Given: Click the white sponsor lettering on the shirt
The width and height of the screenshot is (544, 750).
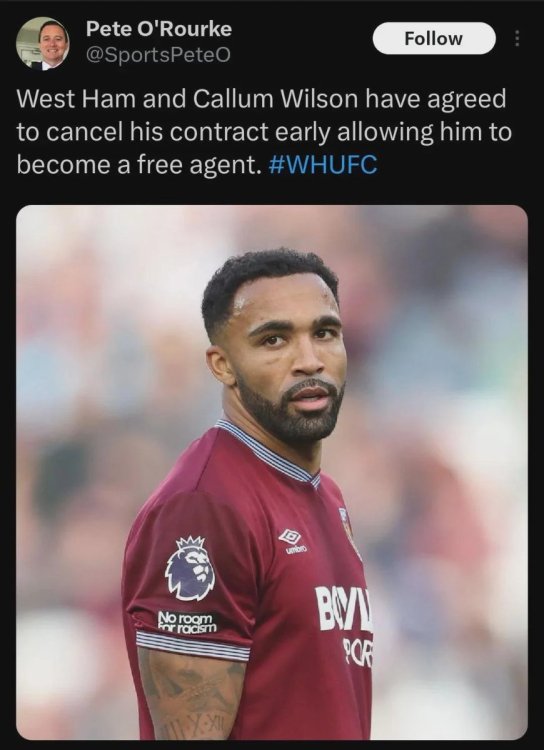Looking at the screenshot, I should 344,626.
